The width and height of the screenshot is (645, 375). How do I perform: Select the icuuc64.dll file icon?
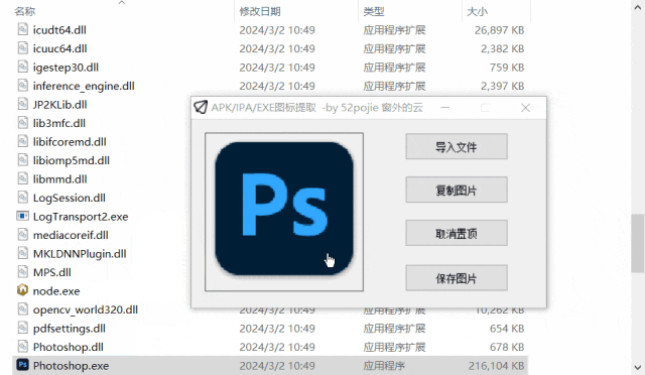point(23,48)
